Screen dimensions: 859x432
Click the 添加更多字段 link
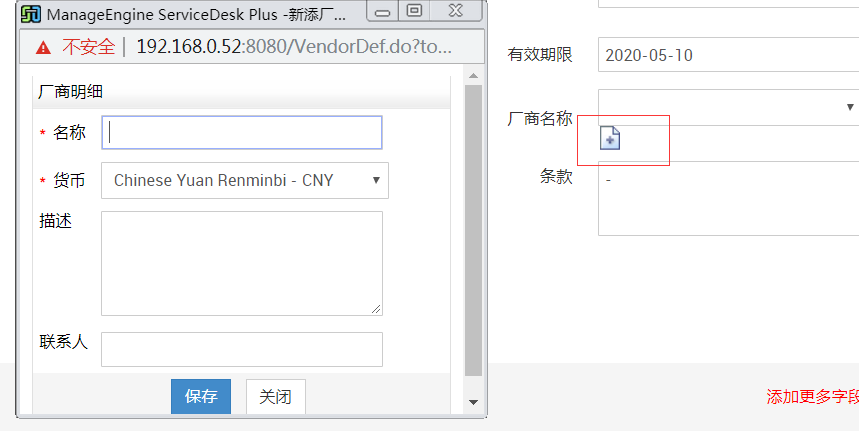coord(812,397)
